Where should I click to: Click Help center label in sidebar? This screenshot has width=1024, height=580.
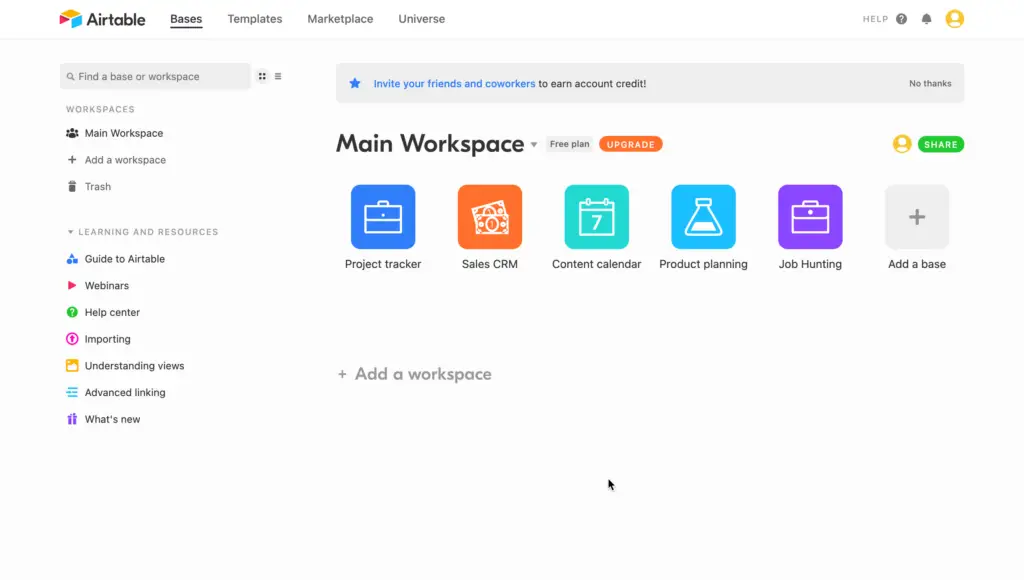point(112,312)
